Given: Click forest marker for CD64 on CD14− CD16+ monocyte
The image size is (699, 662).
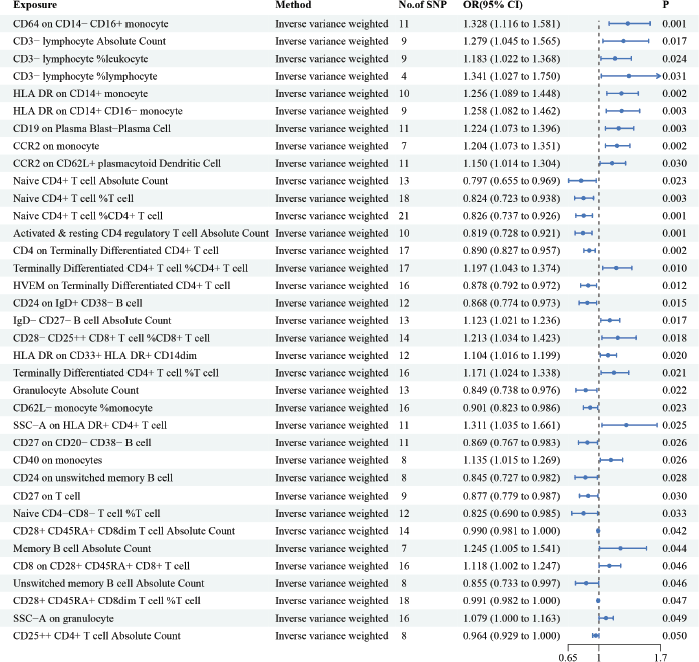Looking at the screenshot, I should click(x=628, y=24).
